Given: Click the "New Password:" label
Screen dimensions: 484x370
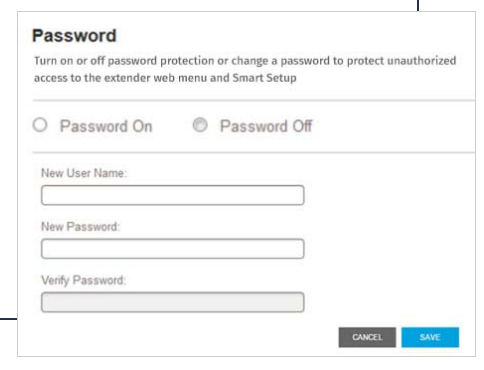Looking at the screenshot, I should pyautogui.click(x=80, y=227).
